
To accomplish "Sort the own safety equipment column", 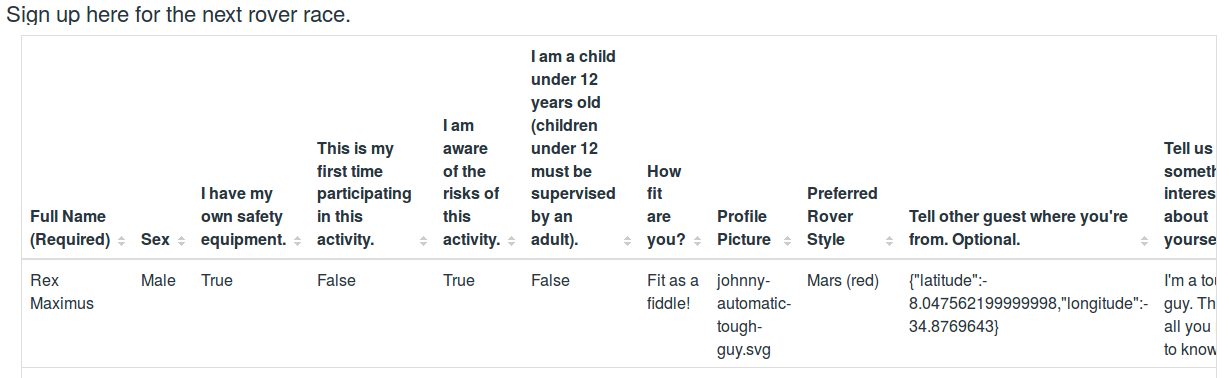I will [296, 241].
